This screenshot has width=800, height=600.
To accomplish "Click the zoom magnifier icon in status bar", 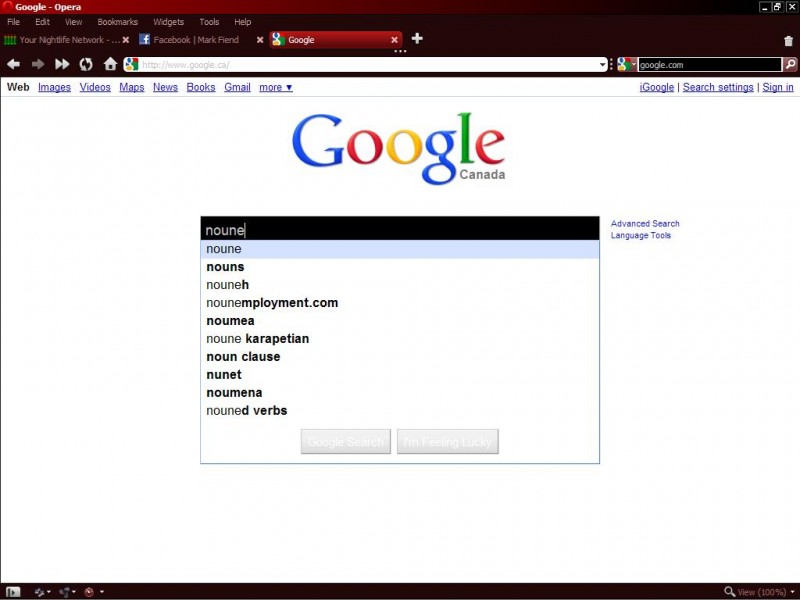I will pos(730,591).
